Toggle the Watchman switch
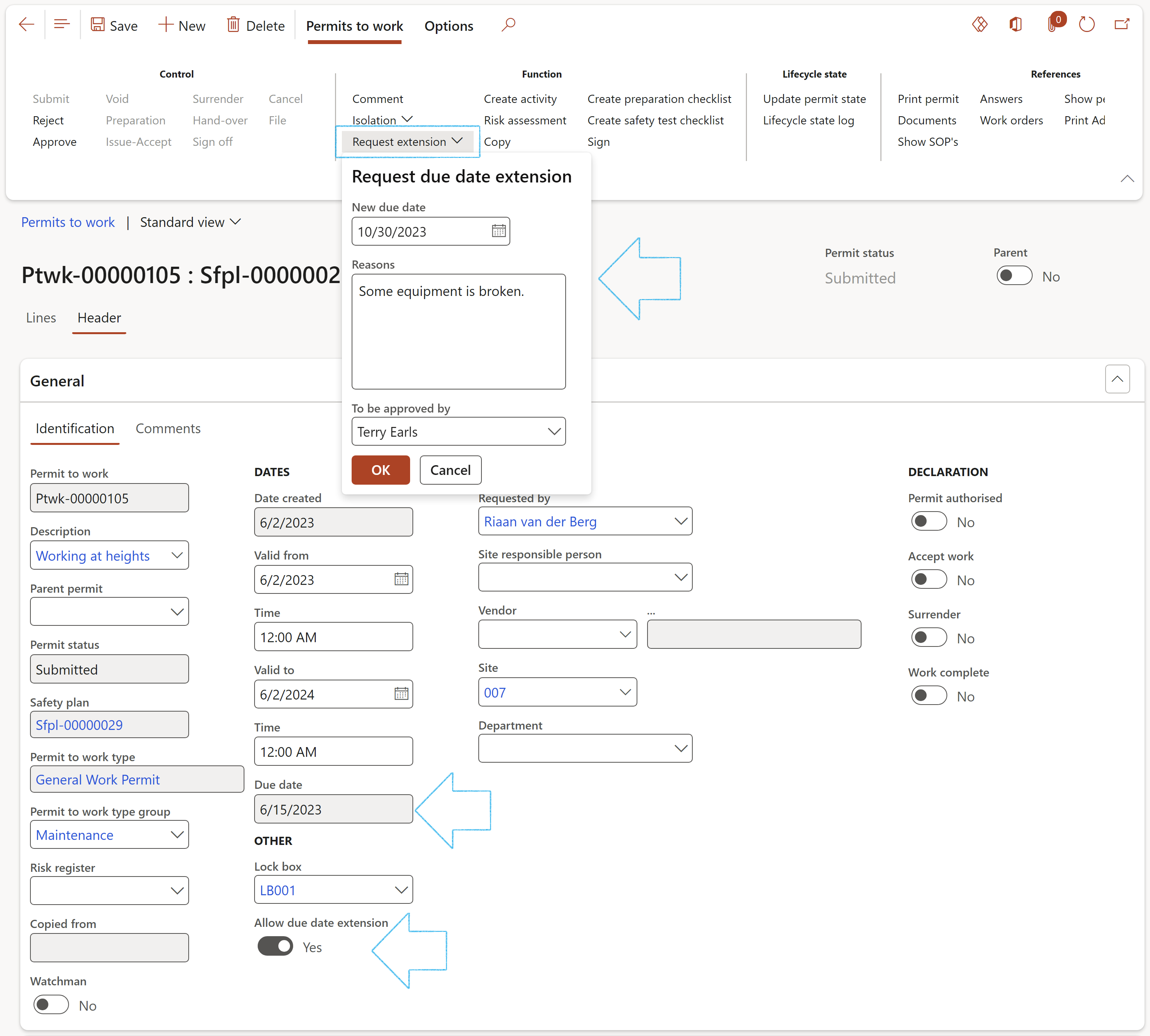 [x=51, y=1005]
